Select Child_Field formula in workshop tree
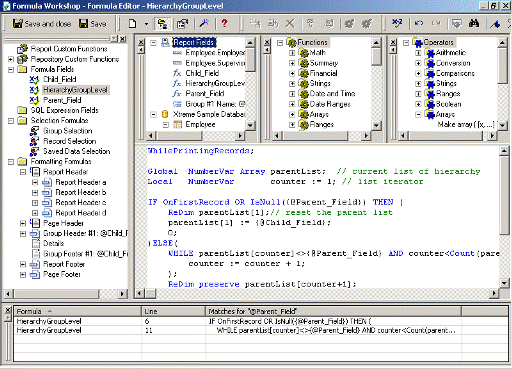This screenshot has width=512, height=369. [60, 79]
